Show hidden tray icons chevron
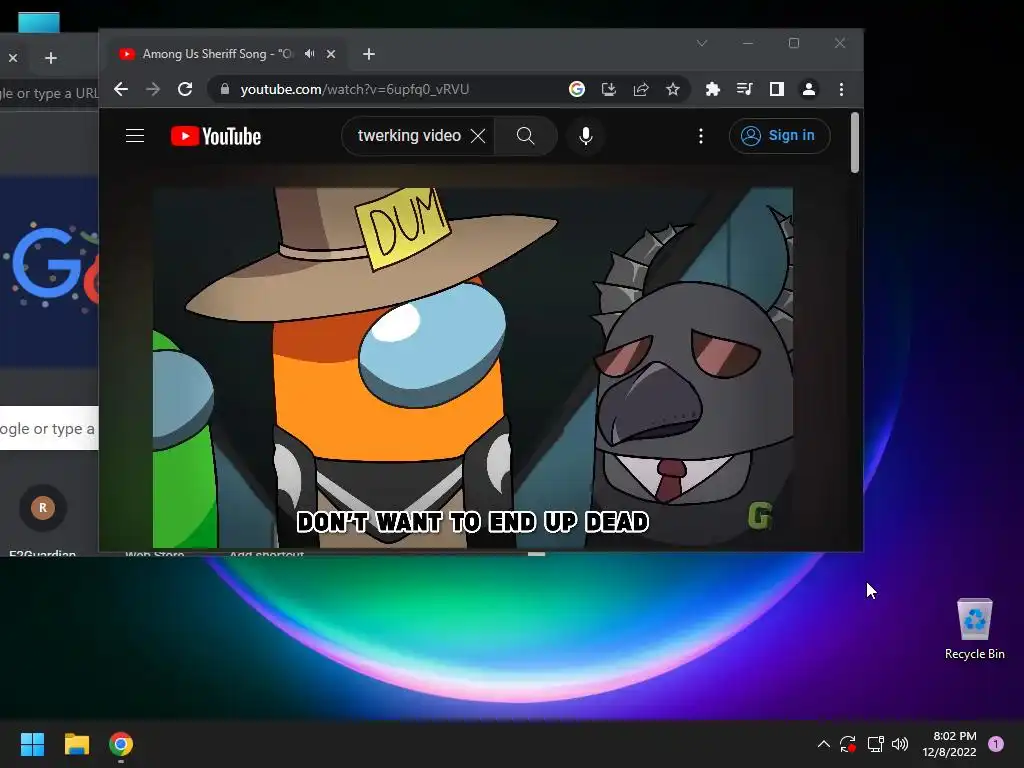The width and height of the screenshot is (1024, 768). (824, 744)
